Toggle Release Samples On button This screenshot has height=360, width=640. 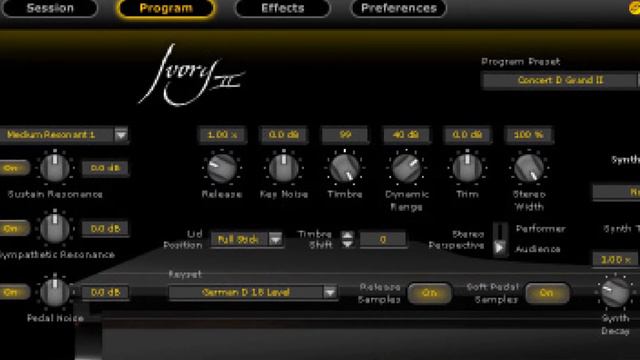[429, 293]
